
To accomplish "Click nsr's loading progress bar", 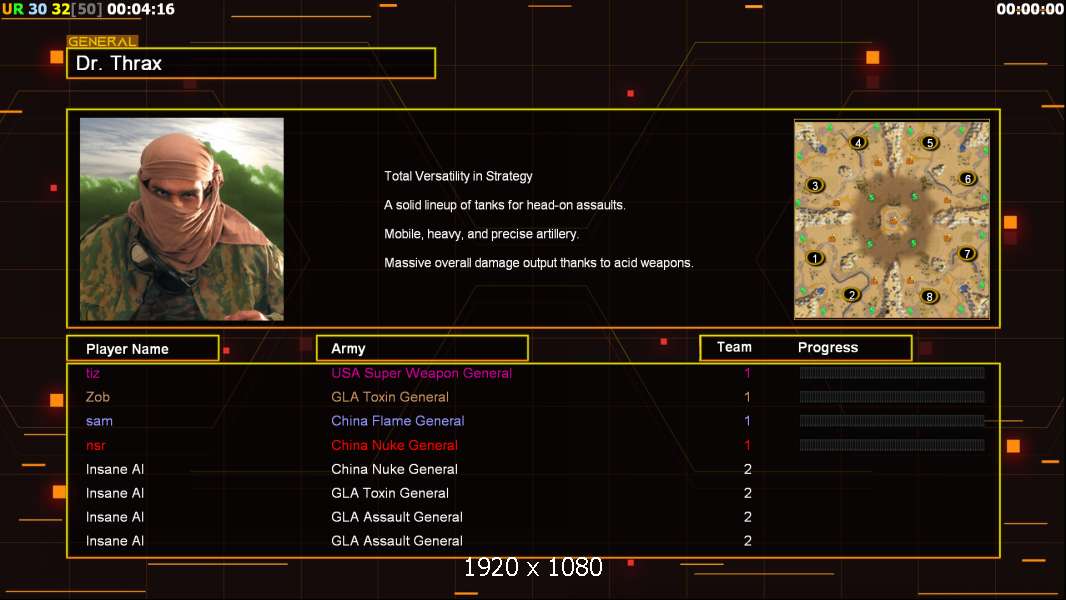I will pyautogui.click(x=892, y=445).
